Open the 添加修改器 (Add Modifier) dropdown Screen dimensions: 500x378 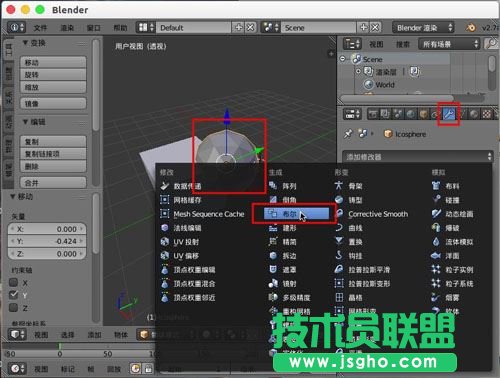[417, 157]
